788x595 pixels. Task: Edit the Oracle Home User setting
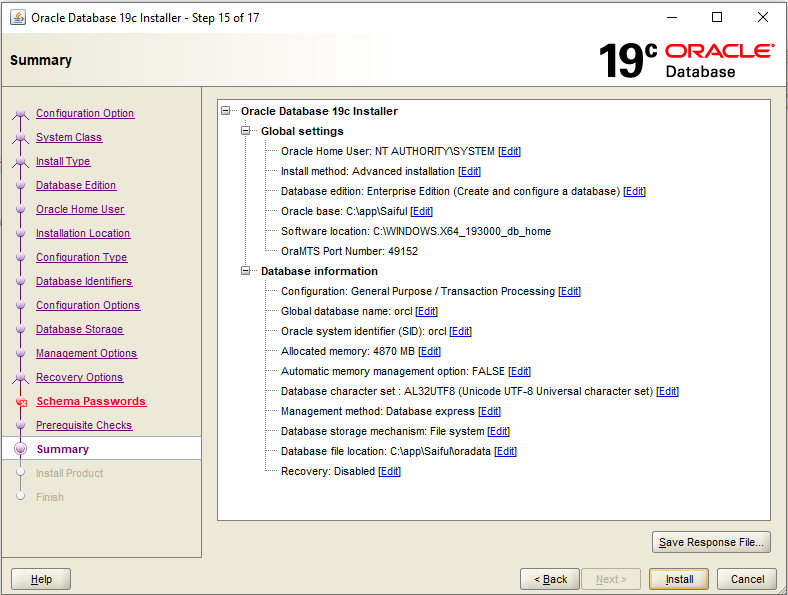click(x=510, y=151)
